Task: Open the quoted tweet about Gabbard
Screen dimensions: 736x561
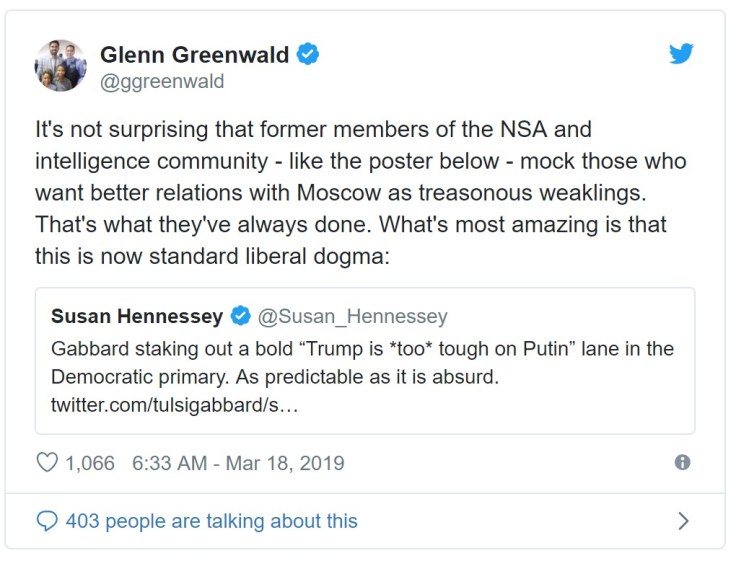Action: pyautogui.click(x=365, y=361)
